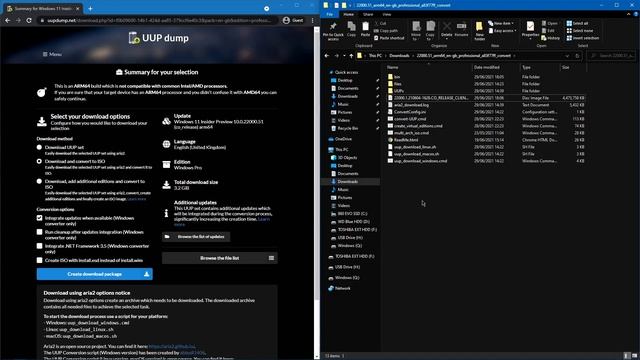
Task: Toggle Run cleanup after updates integration checkbox
Action: 39,232
